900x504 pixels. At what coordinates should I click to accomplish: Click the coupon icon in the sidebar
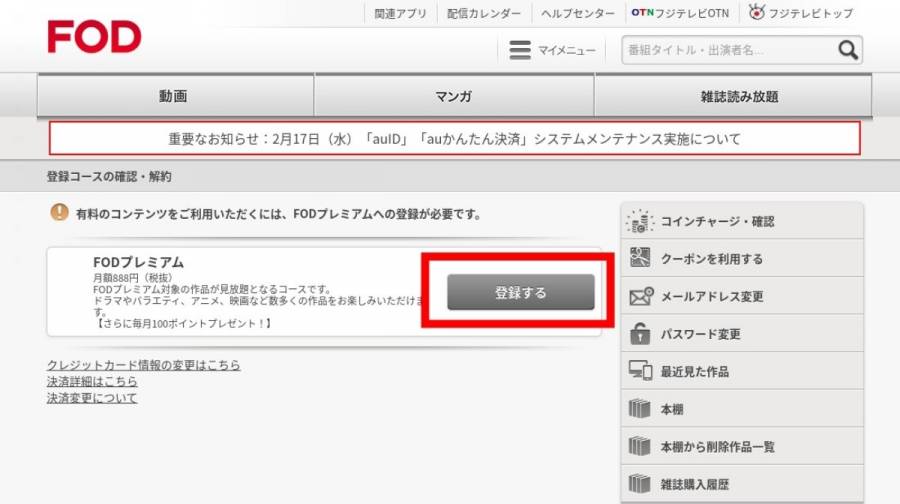[639, 258]
